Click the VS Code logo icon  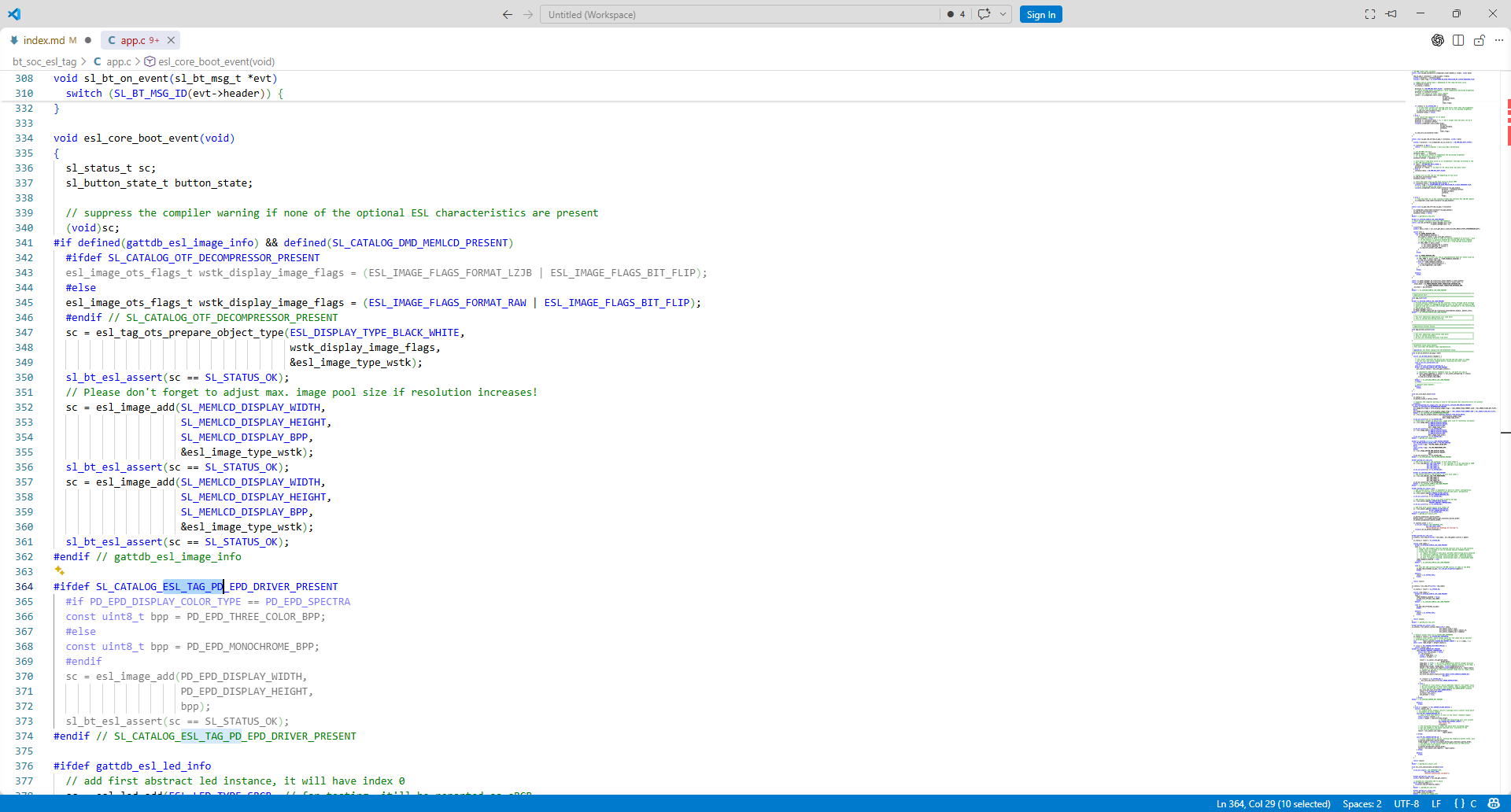click(14, 14)
